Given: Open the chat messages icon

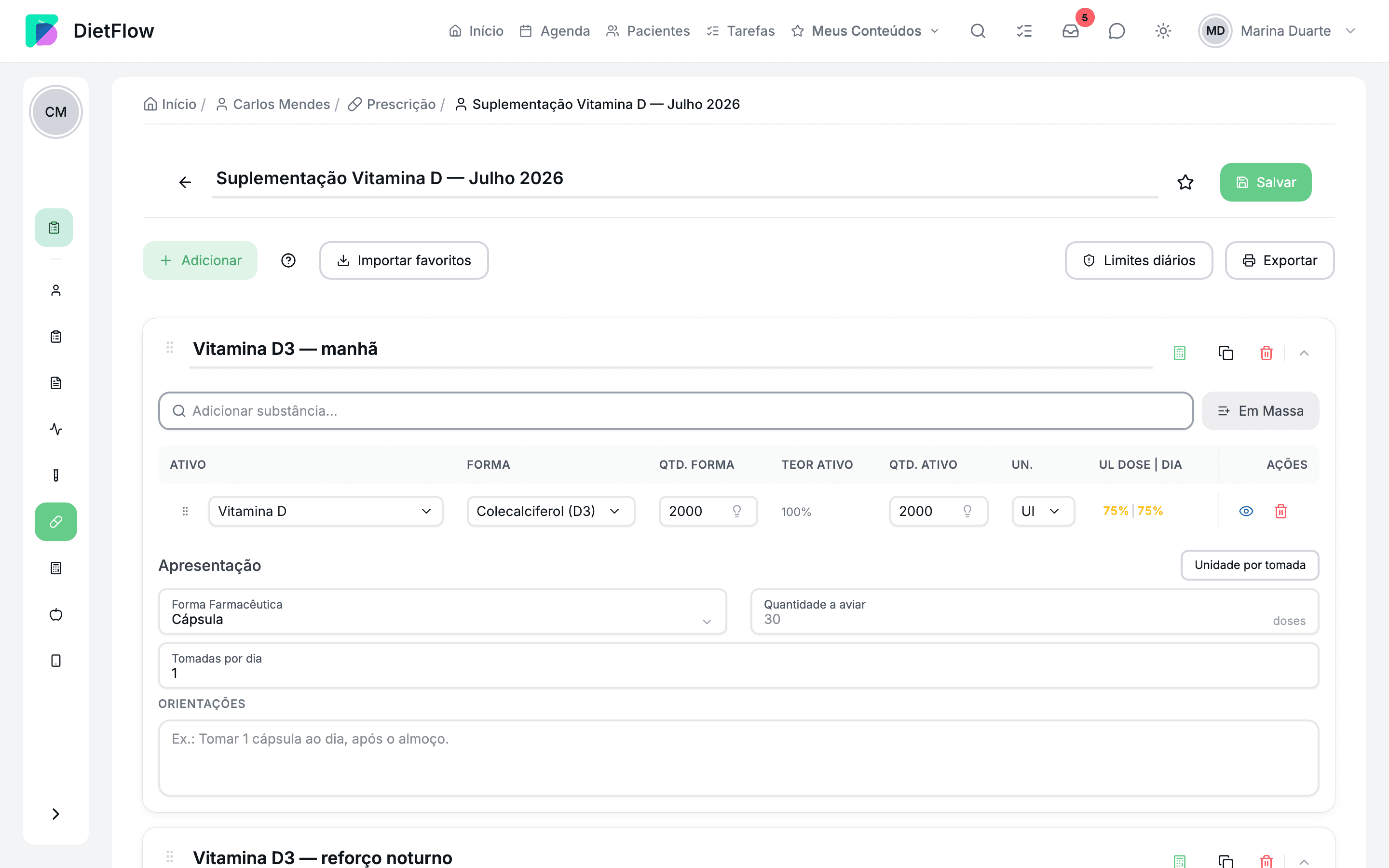Looking at the screenshot, I should click(x=1117, y=31).
